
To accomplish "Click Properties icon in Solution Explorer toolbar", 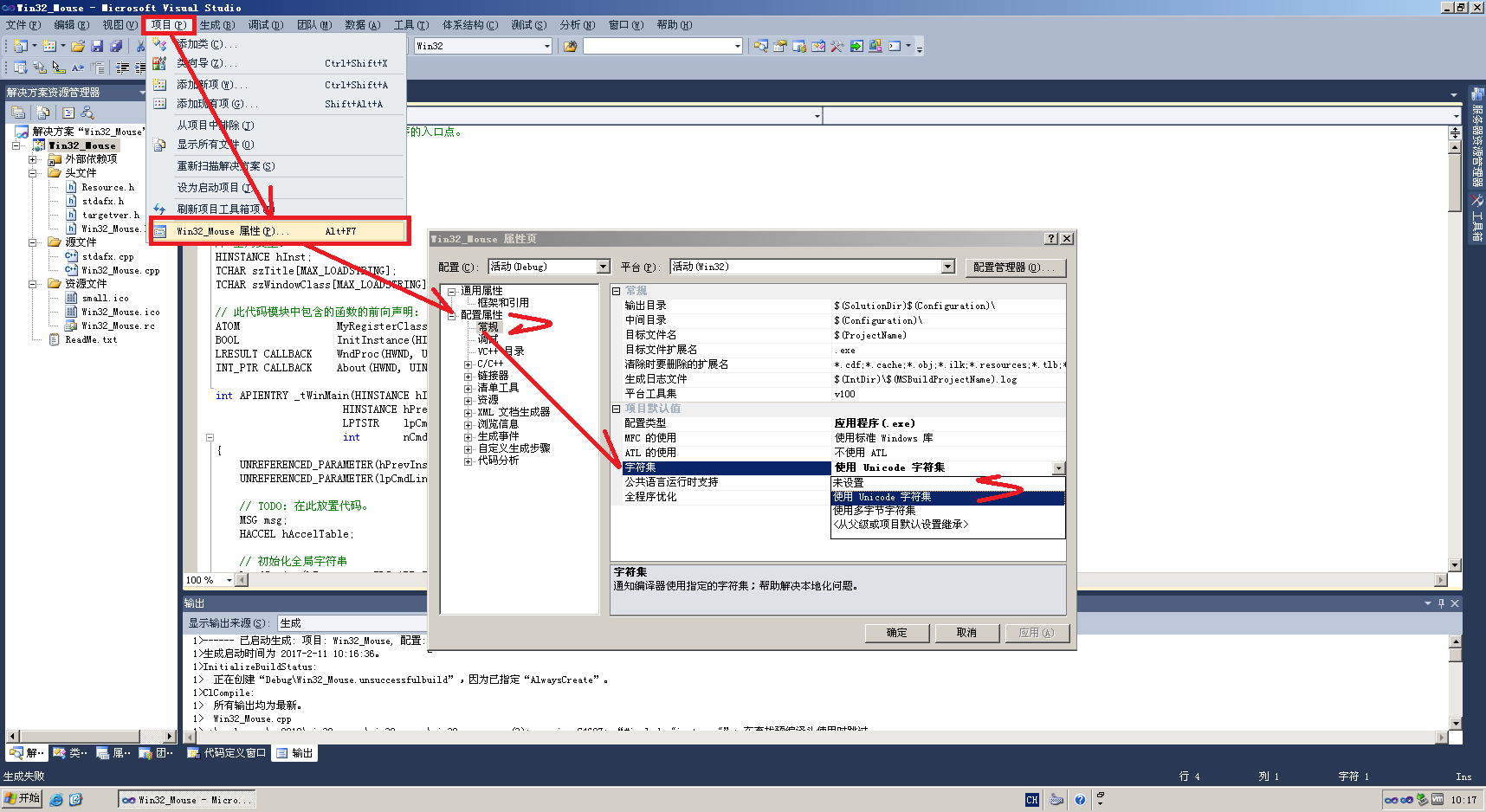I will [18, 113].
